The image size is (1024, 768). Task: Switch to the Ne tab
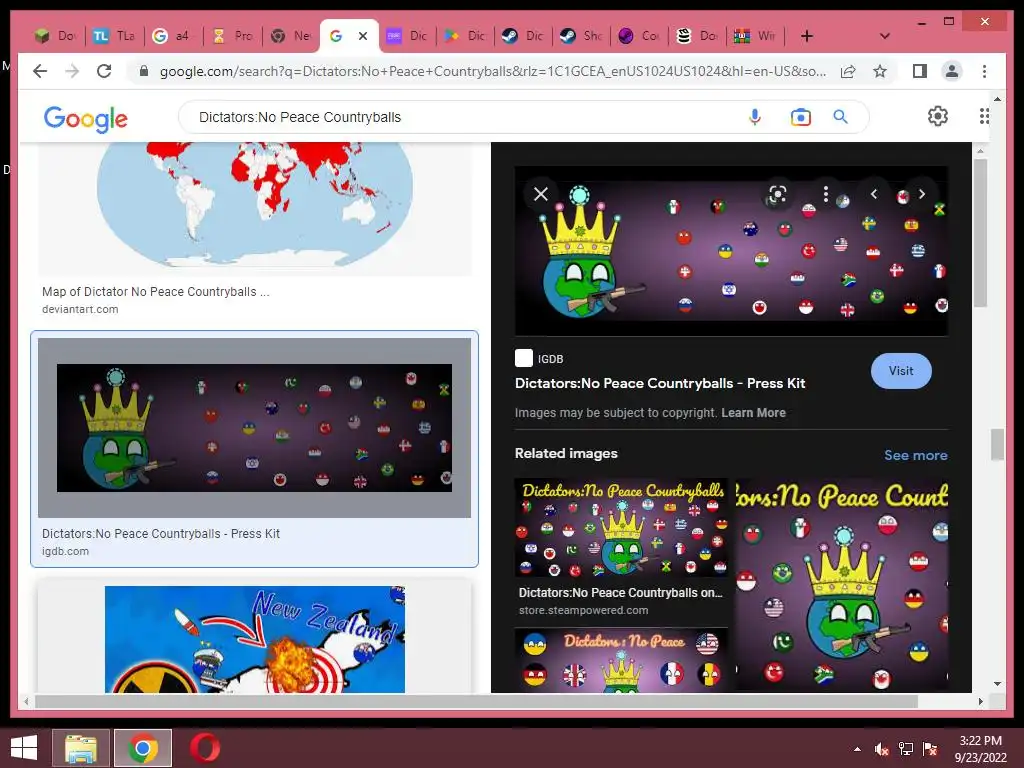(292, 36)
